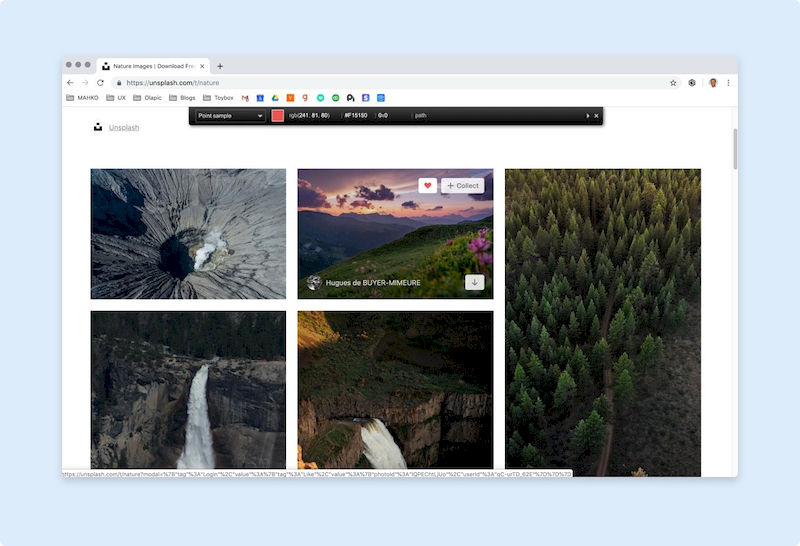Expand the Point sample dropdown
Image resolution: width=800 pixels, height=546 pixels.
point(230,116)
